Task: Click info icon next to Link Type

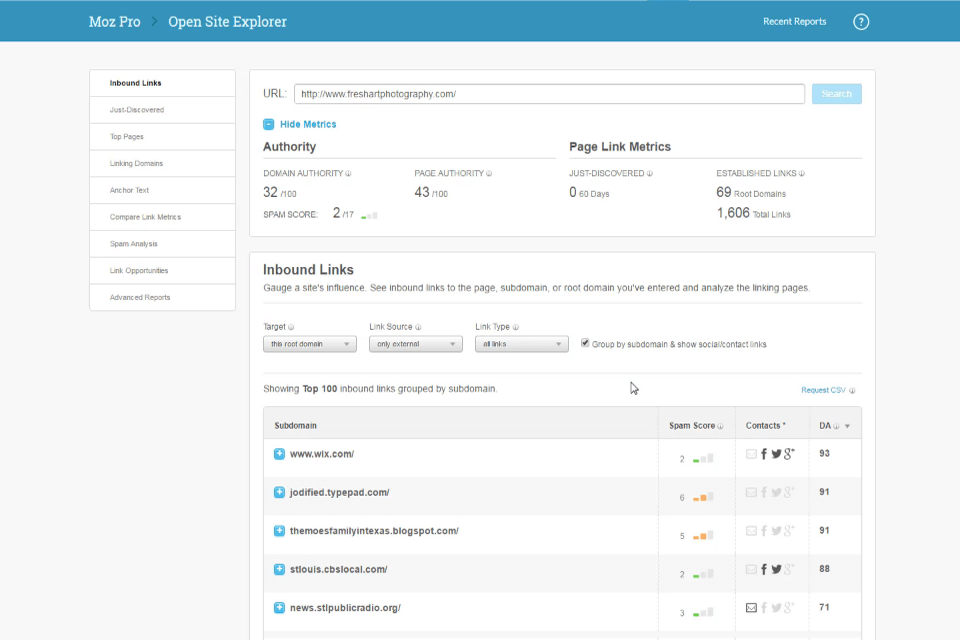Action: pos(516,328)
